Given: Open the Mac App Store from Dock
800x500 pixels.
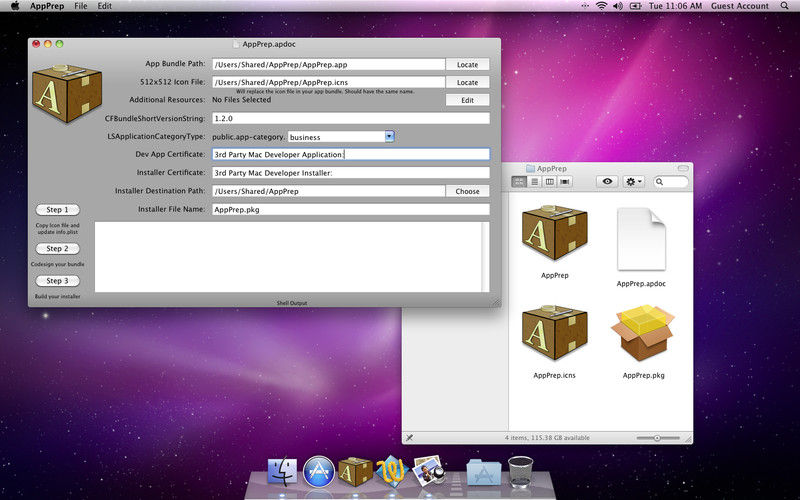Looking at the screenshot, I should [319, 471].
